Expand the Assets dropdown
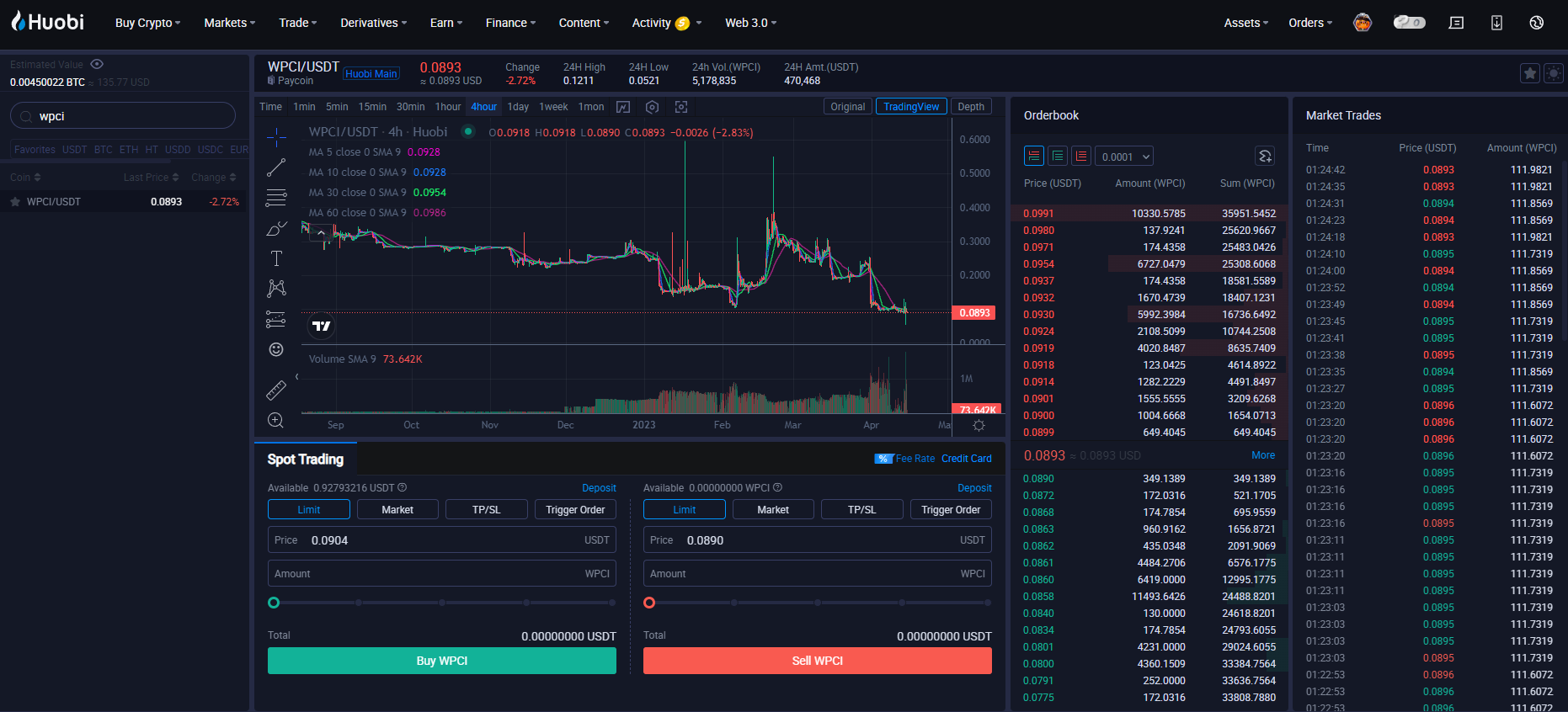Viewport: 1568px width, 712px height. click(x=1245, y=23)
